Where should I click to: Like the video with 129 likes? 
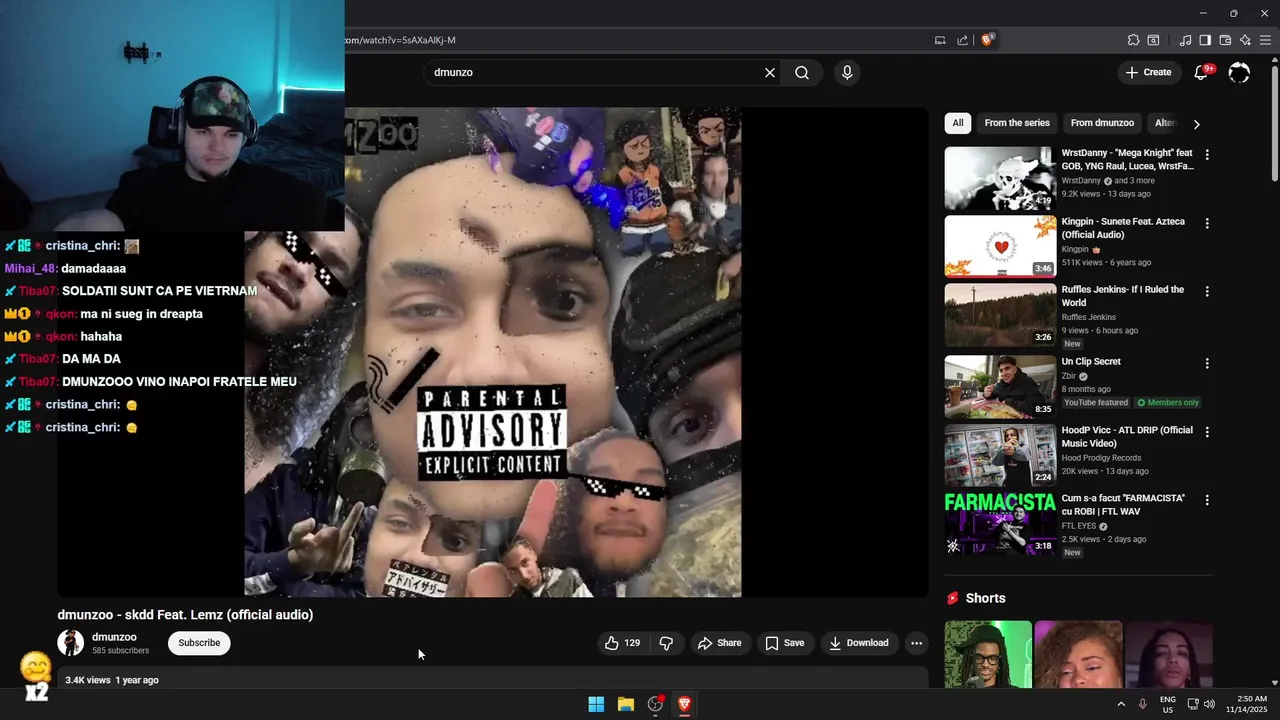point(622,643)
